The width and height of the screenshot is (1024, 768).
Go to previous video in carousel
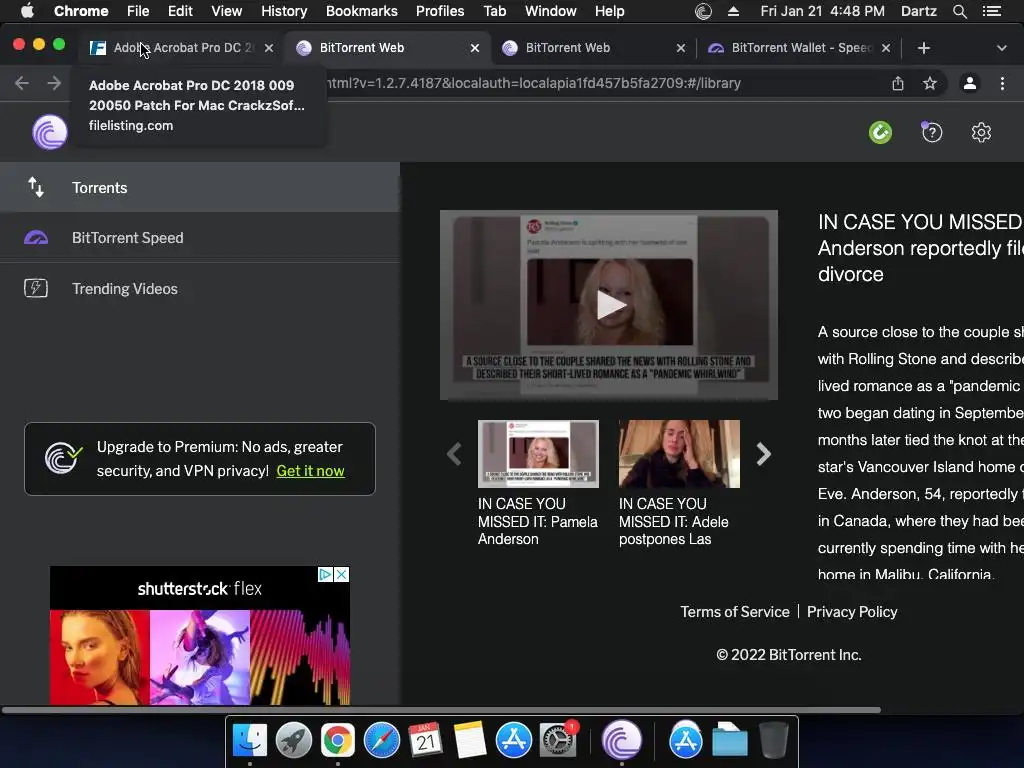click(455, 454)
